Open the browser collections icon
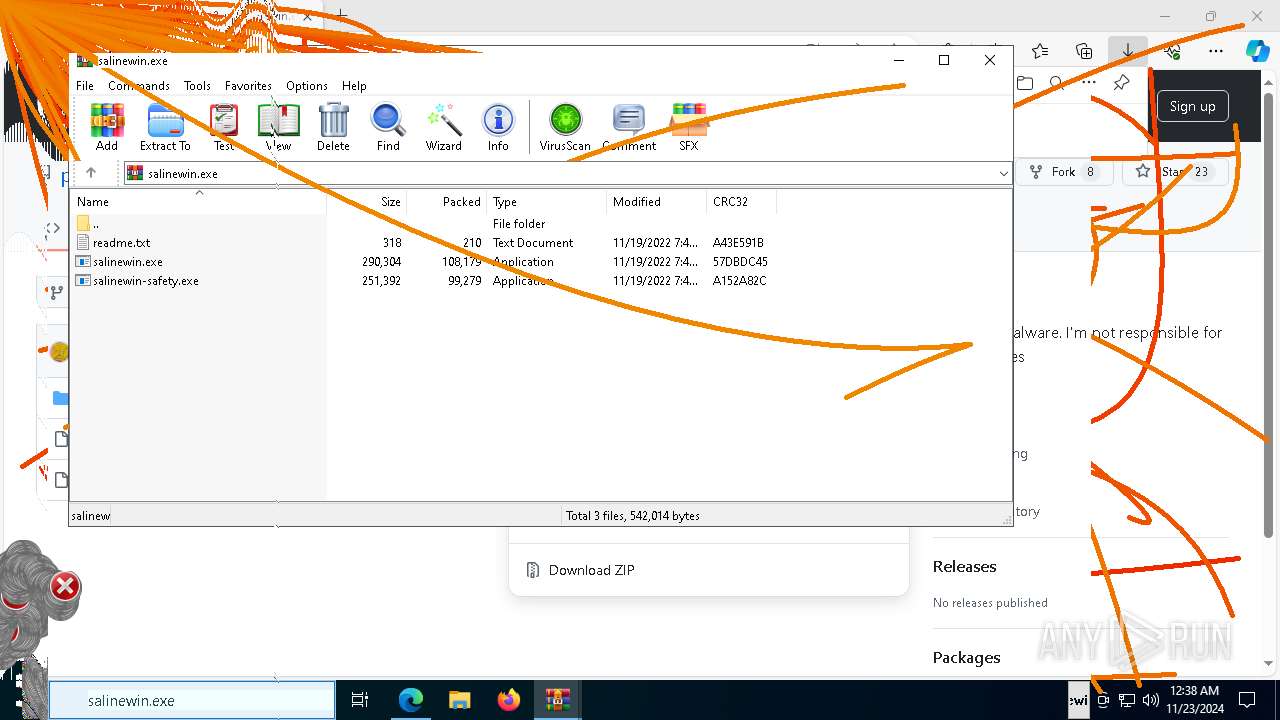 click(1083, 51)
